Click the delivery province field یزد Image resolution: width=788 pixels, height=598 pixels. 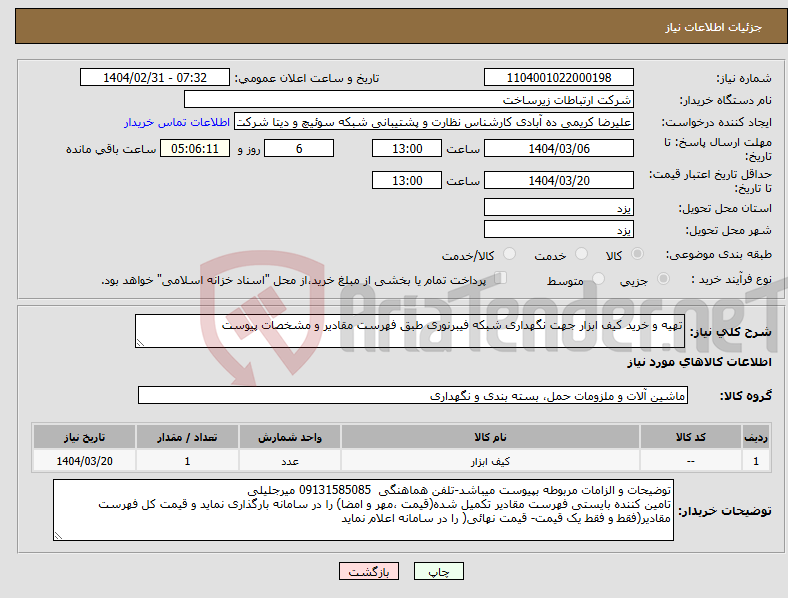558,207
